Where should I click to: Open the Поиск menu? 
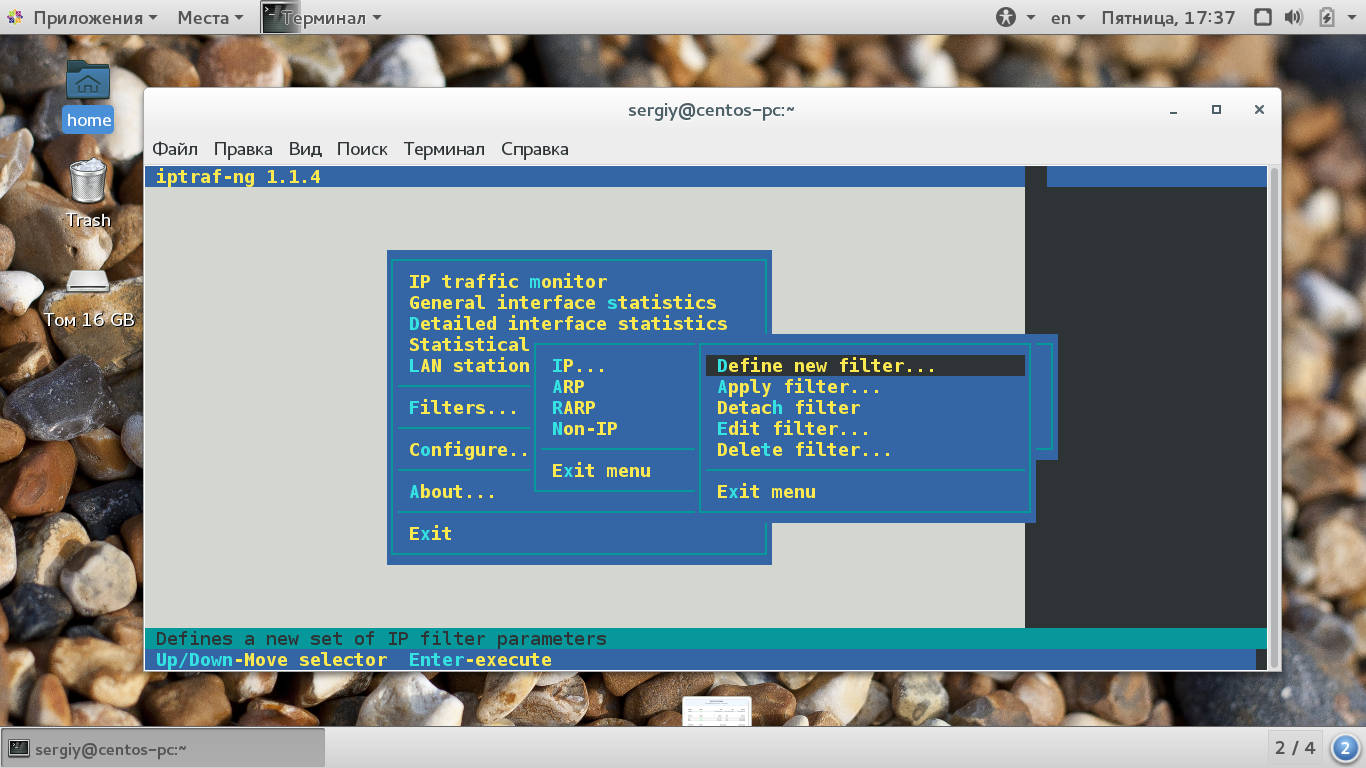[x=362, y=149]
